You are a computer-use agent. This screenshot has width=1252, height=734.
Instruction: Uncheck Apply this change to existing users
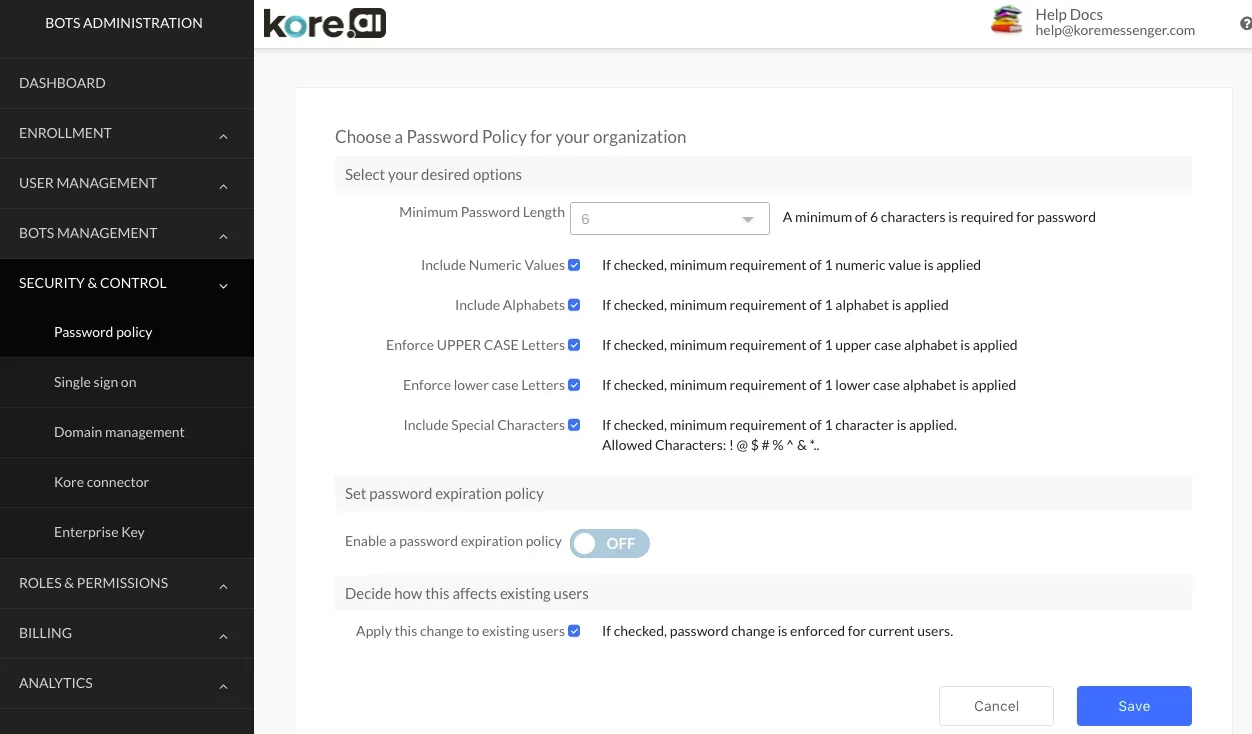click(x=573, y=630)
